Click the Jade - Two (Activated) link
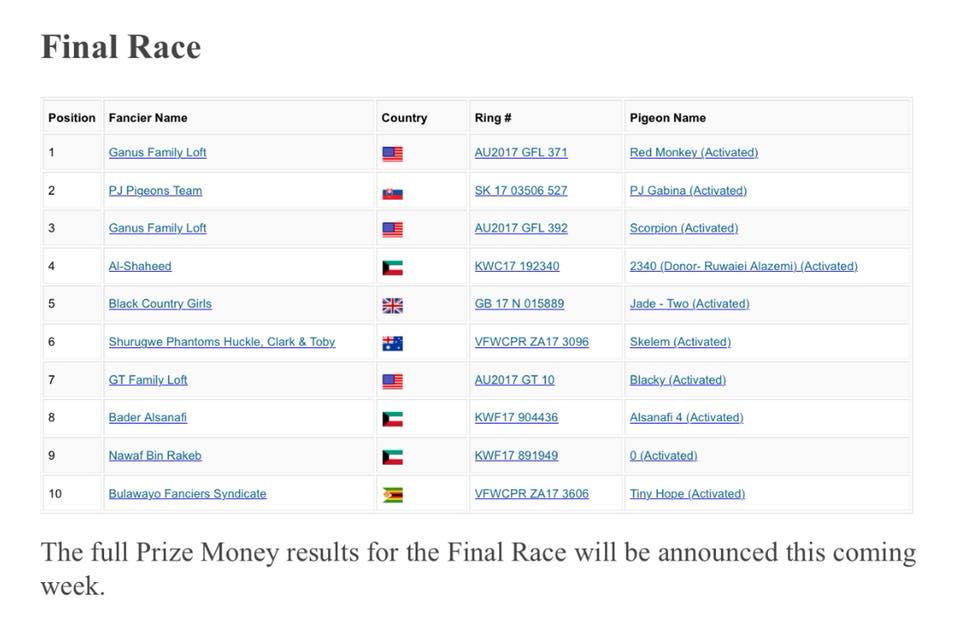Screen dimensions: 960x624 click(x=689, y=304)
